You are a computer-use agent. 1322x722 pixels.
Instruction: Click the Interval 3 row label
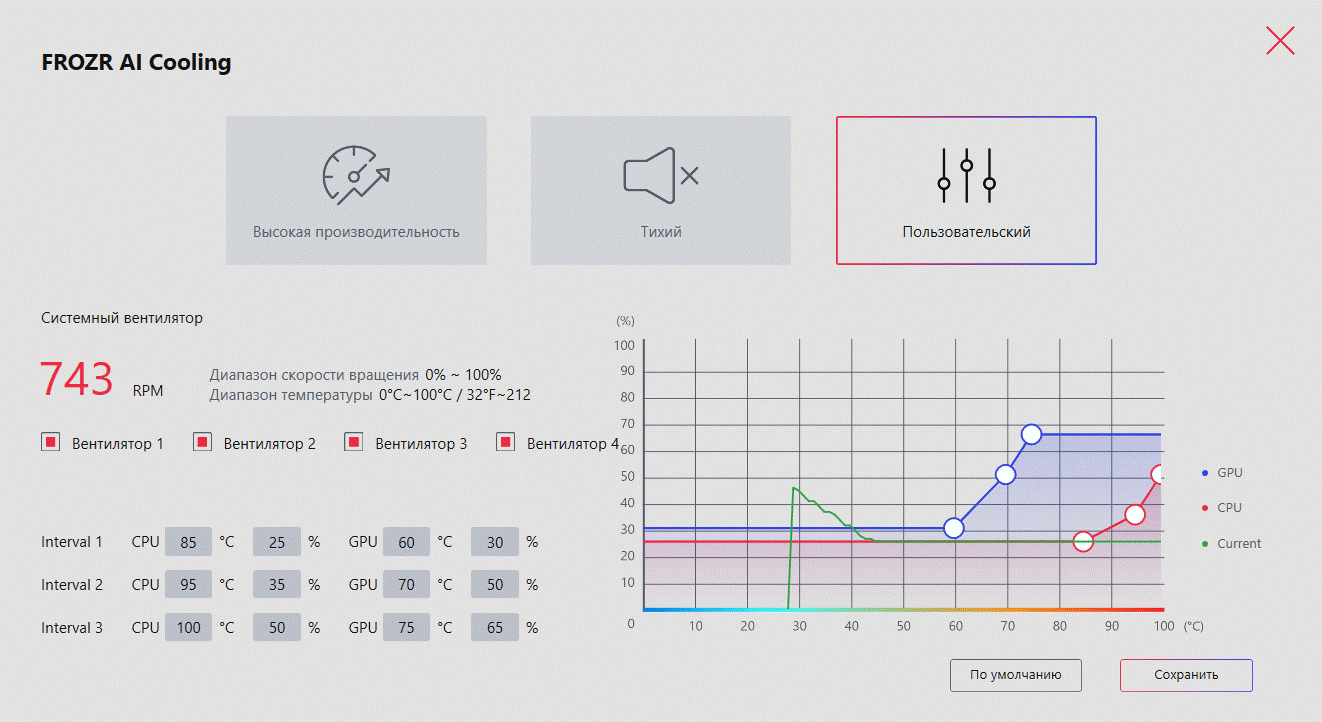[72, 628]
